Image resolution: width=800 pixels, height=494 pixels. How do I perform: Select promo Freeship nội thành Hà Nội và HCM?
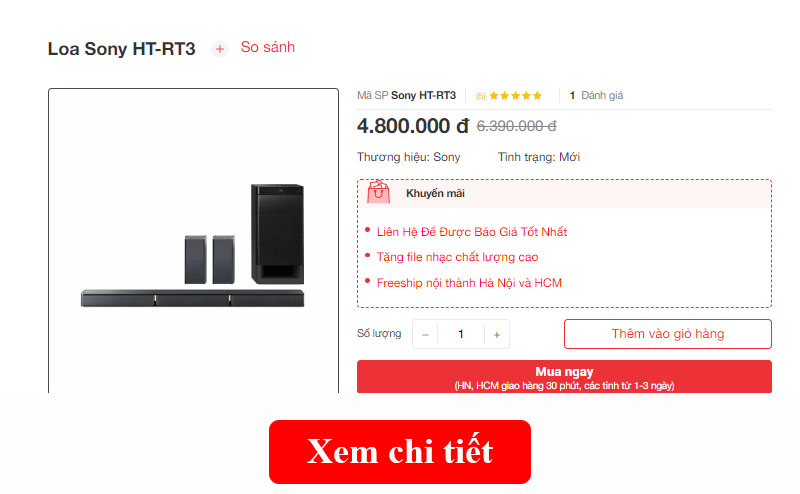(x=469, y=283)
